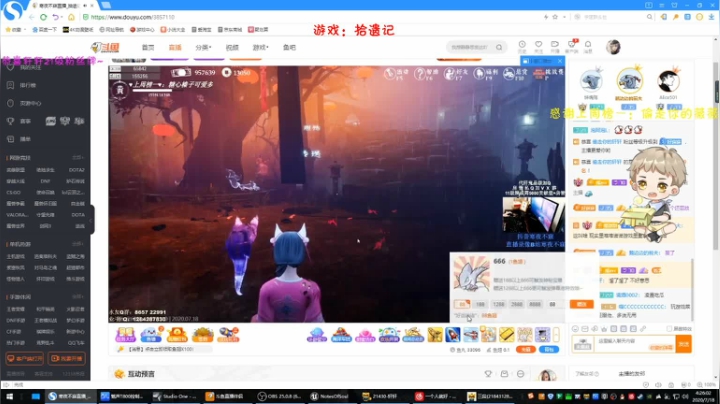Open the 游戏中心 bookmark
The width and height of the screenshot is (720, 404).
[142, 29]
